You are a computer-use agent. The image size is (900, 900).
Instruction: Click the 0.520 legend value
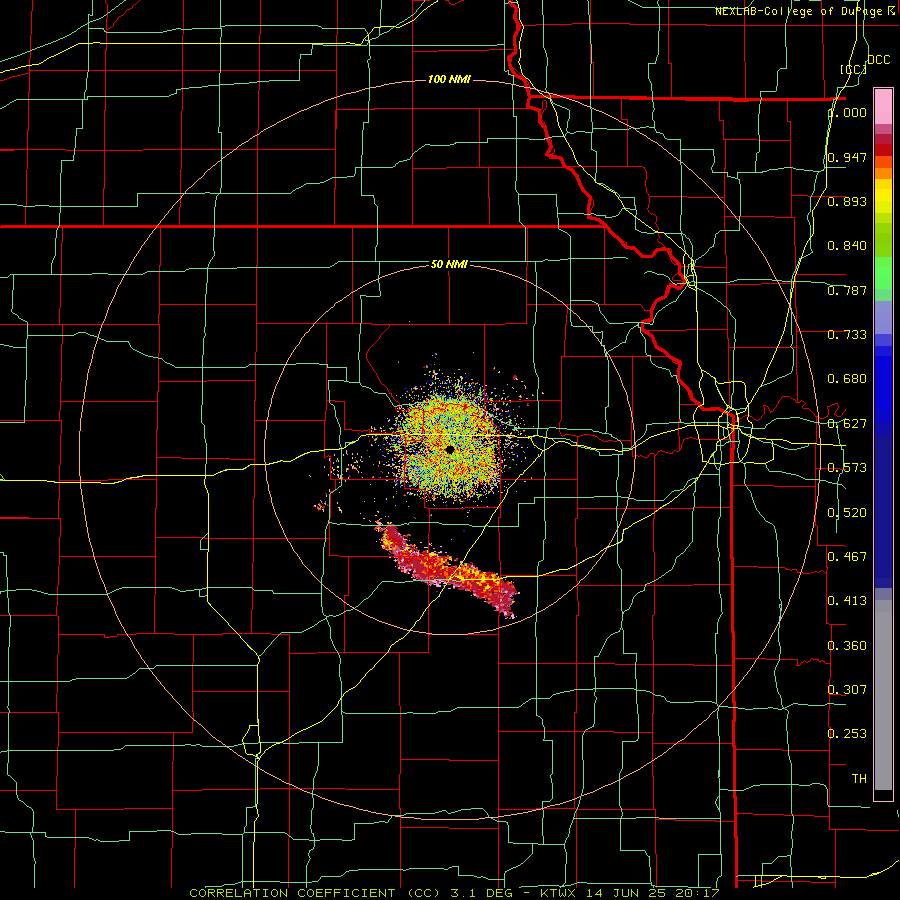(847, 512)
